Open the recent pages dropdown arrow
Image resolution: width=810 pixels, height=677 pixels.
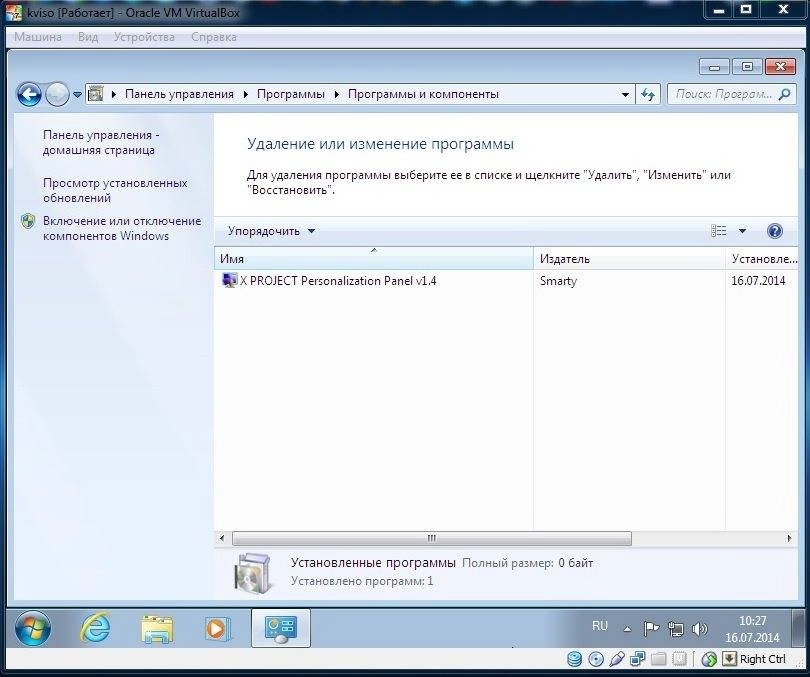click(x=77, y=95)
